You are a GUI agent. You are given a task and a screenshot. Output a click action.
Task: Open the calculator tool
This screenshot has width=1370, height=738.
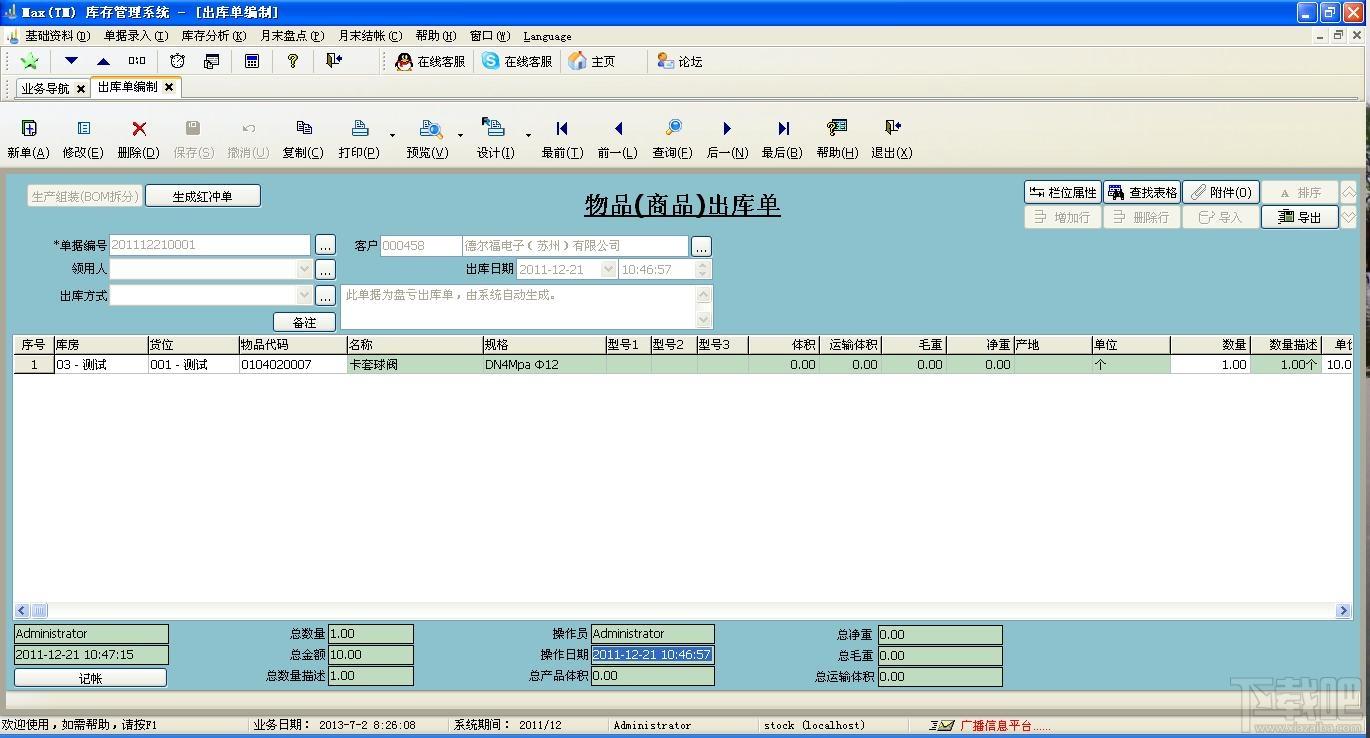pyautogui.click(x=252, y=61)
